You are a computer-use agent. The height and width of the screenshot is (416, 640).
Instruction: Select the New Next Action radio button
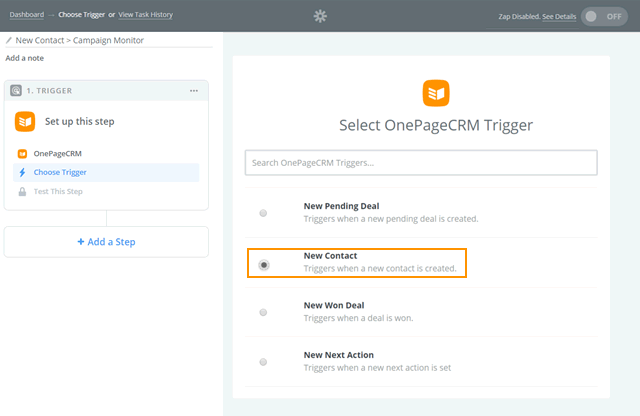pos(263,362)
